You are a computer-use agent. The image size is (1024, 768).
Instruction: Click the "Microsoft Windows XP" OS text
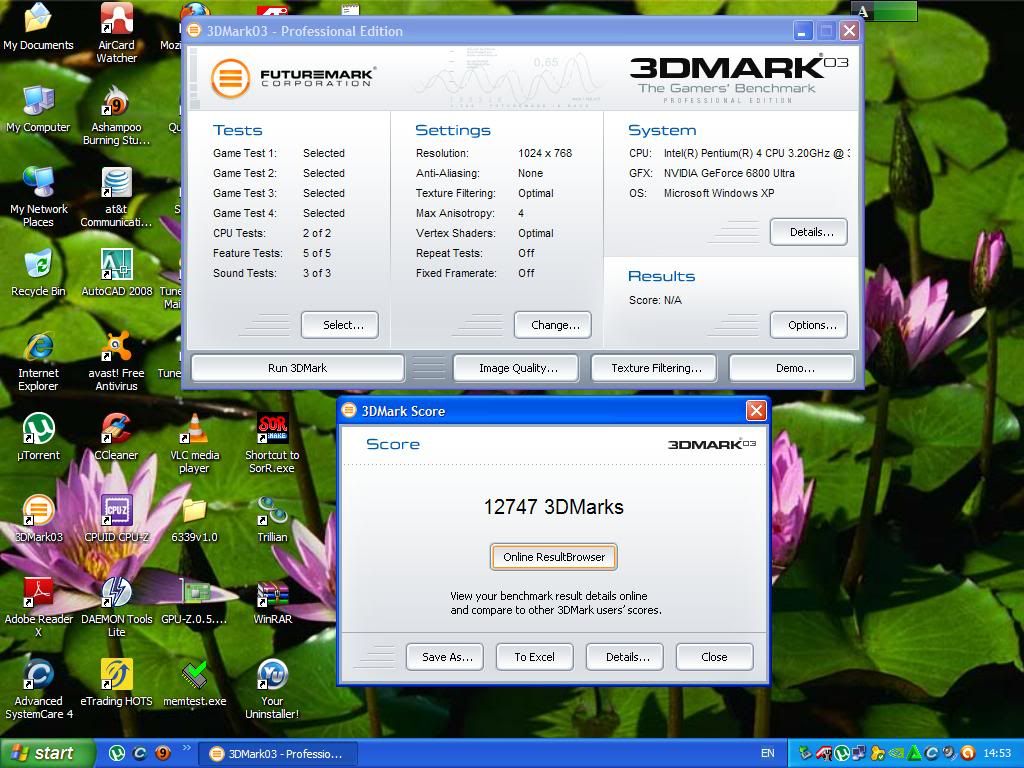(719, 193)
